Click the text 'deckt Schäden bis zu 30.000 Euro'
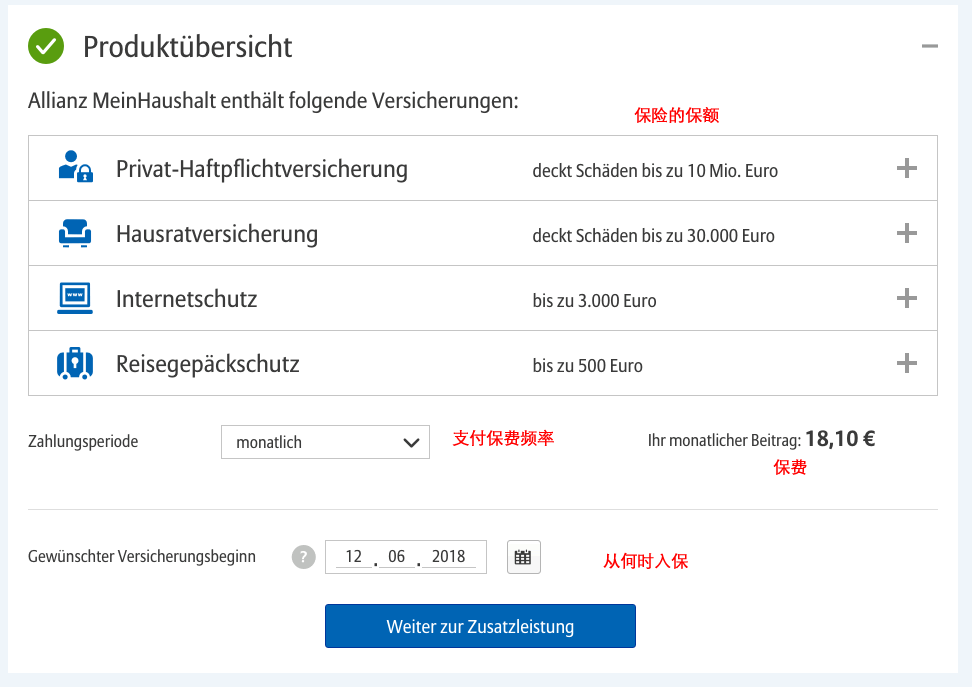This screenshot has height=687, width=972. [x=653, y=236]
